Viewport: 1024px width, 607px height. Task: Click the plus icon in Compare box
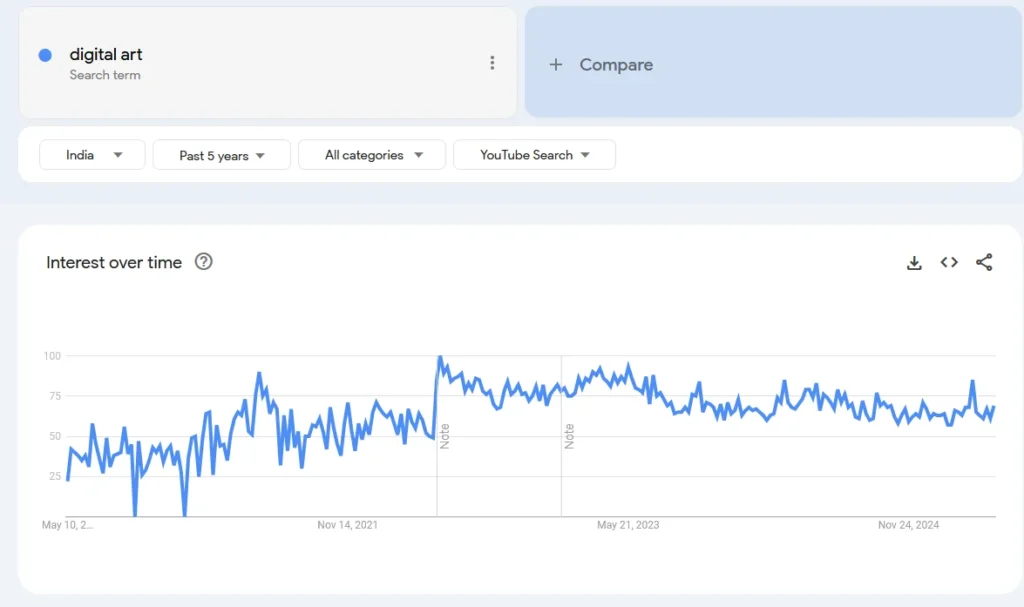(556, 64)
